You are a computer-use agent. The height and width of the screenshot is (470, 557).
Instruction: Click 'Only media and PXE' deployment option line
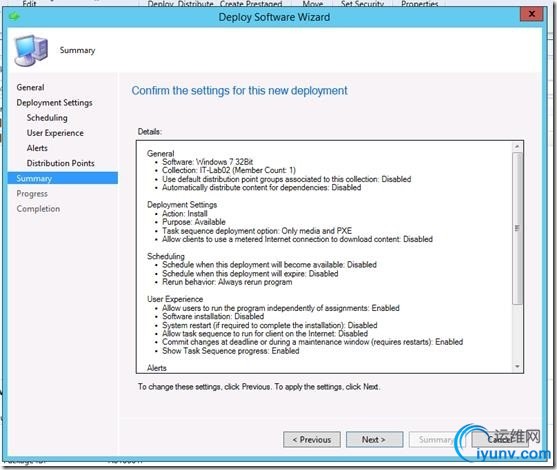[257, 231]
